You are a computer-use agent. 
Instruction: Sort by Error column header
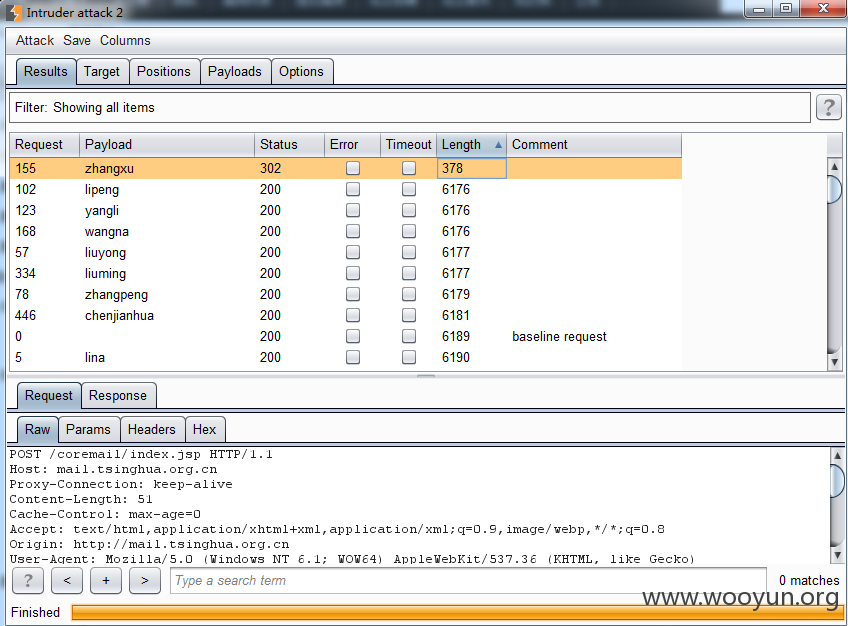352,144
